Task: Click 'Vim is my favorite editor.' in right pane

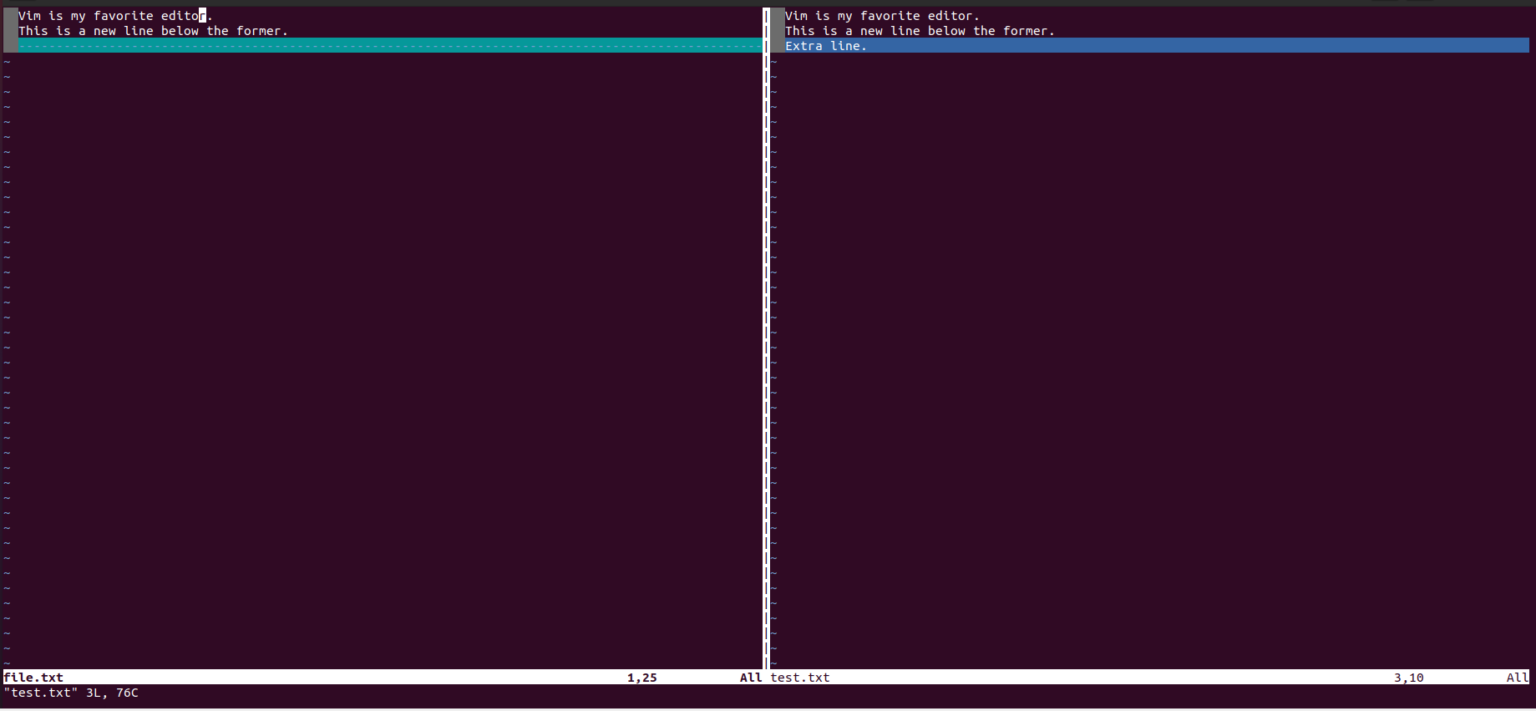Action: click(x=880, y=15)
